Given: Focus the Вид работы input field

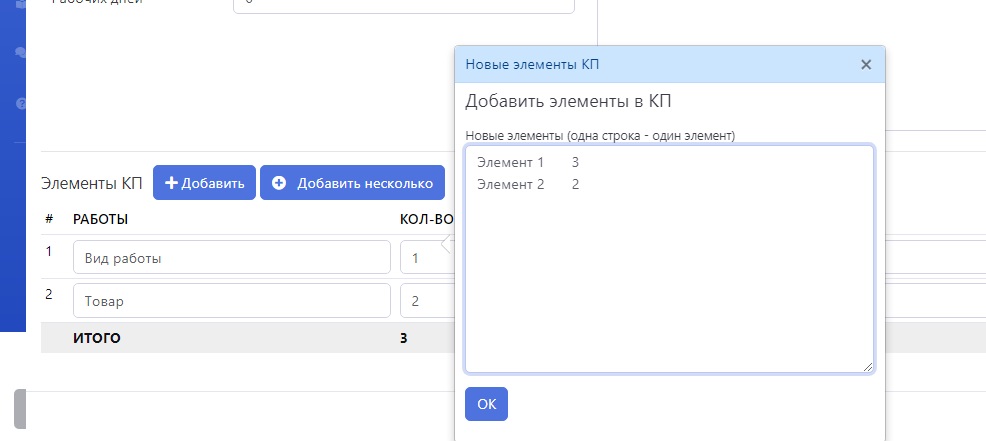Looking at the screenshot, I should 231,257.
